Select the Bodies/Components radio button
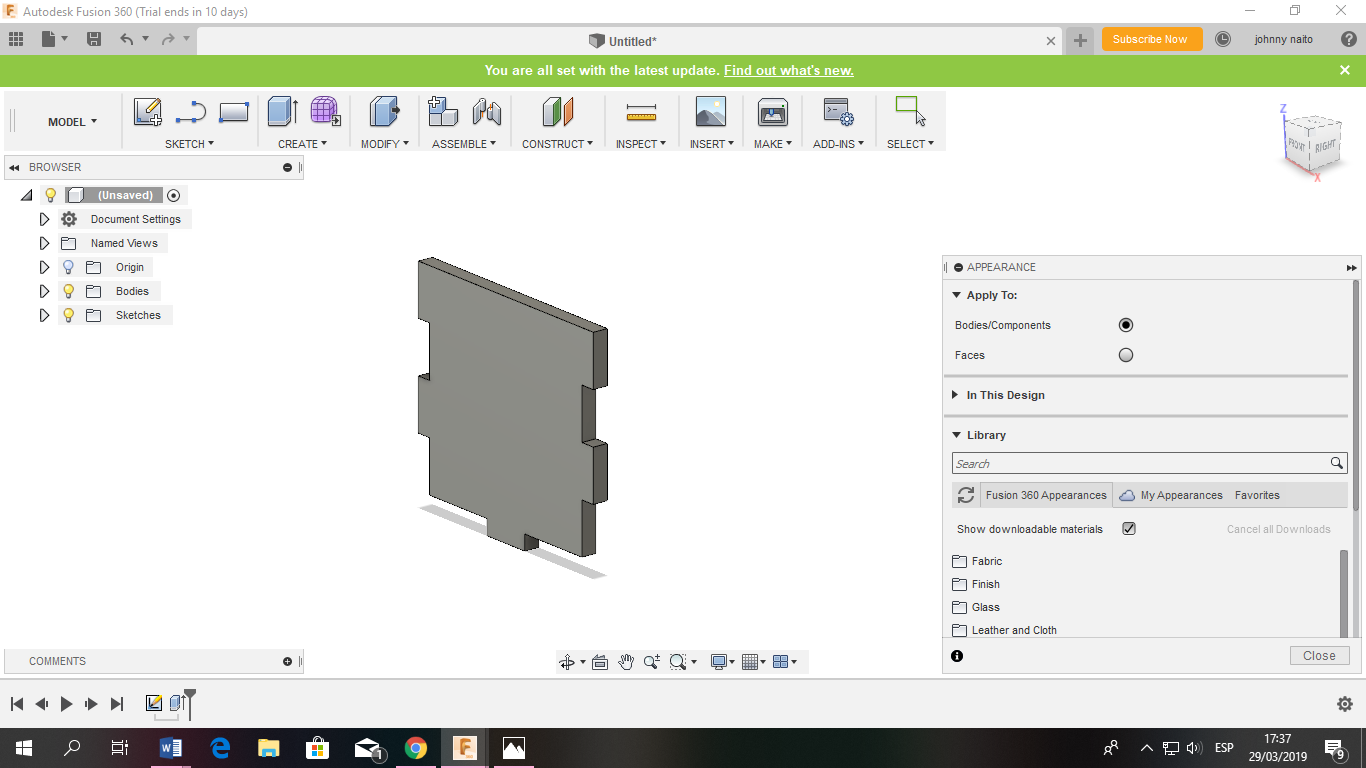Image resolution: width=1366 pixels, height=768 pixels. [x=1126, y=325]
